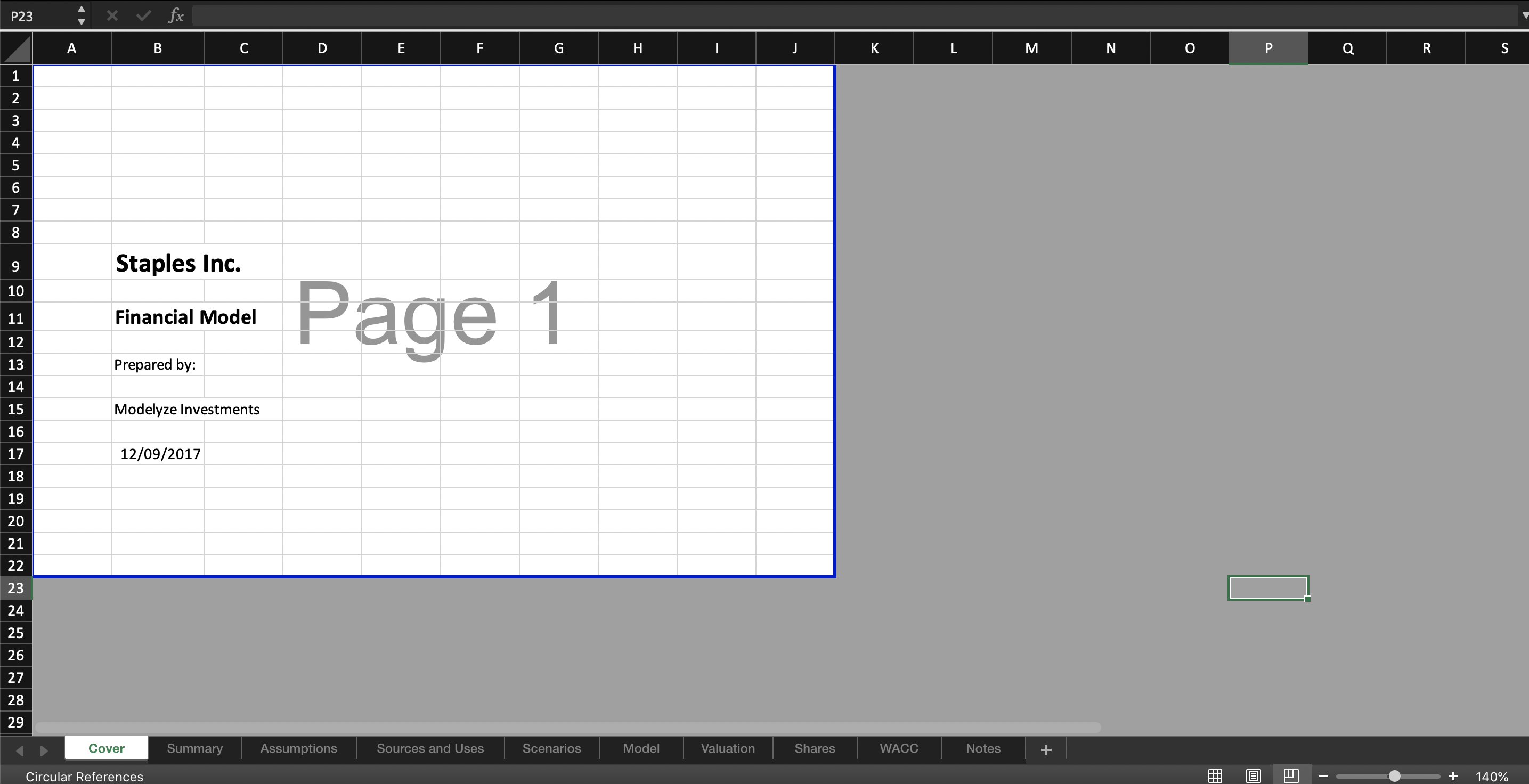Click the Name Box showing P23

[x=38, y=16]
